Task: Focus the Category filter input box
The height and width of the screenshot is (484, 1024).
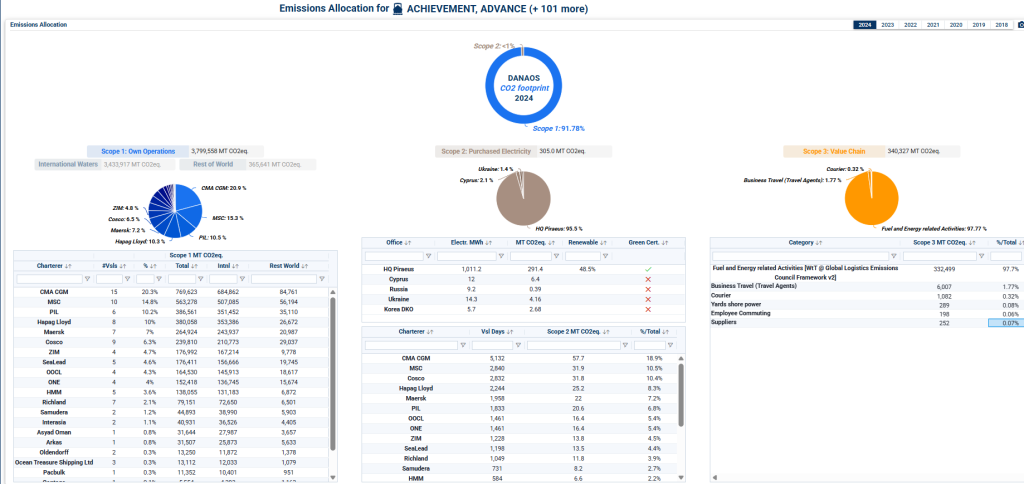Action: [x=801, y=256]
